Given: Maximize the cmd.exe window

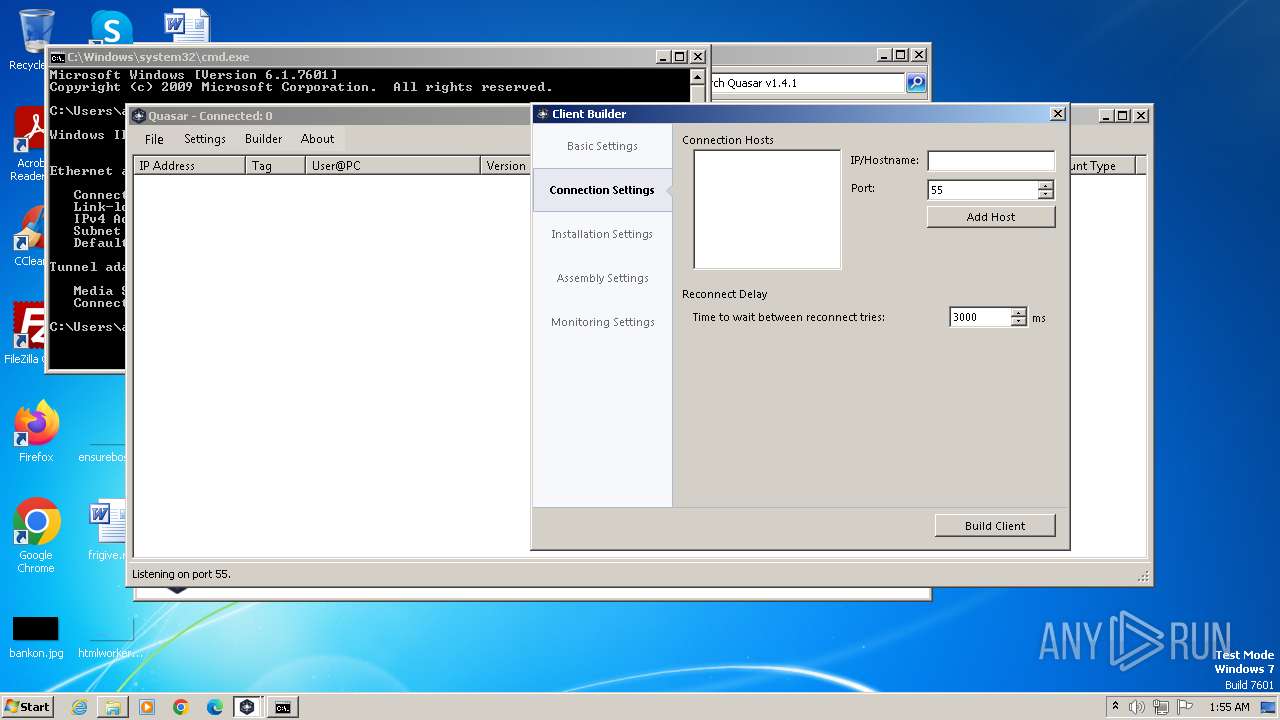Looking at the screenshot, I should coord(679,57).
